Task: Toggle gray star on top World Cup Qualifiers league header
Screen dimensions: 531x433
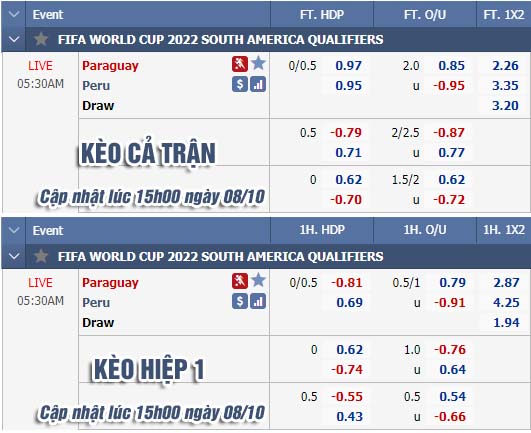Action: (x=41, y=39)
